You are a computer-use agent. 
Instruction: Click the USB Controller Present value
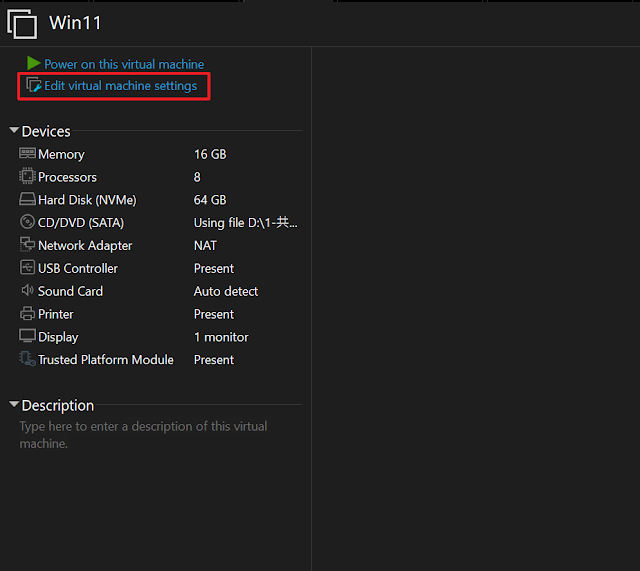click(214, 269)
